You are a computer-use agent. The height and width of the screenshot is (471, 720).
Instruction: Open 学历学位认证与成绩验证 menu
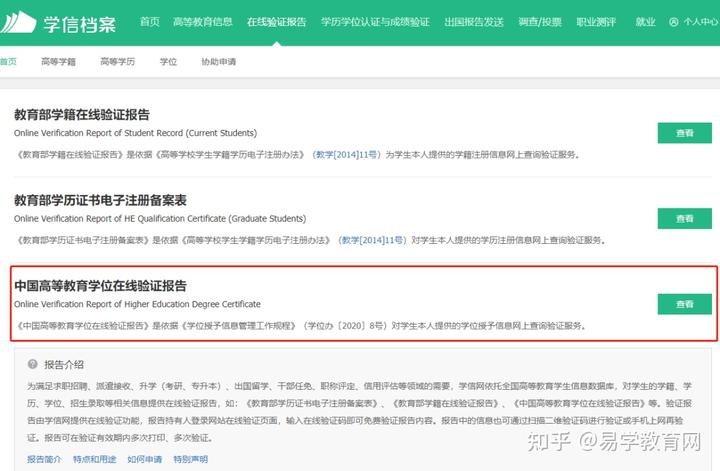tap(375, 22)
